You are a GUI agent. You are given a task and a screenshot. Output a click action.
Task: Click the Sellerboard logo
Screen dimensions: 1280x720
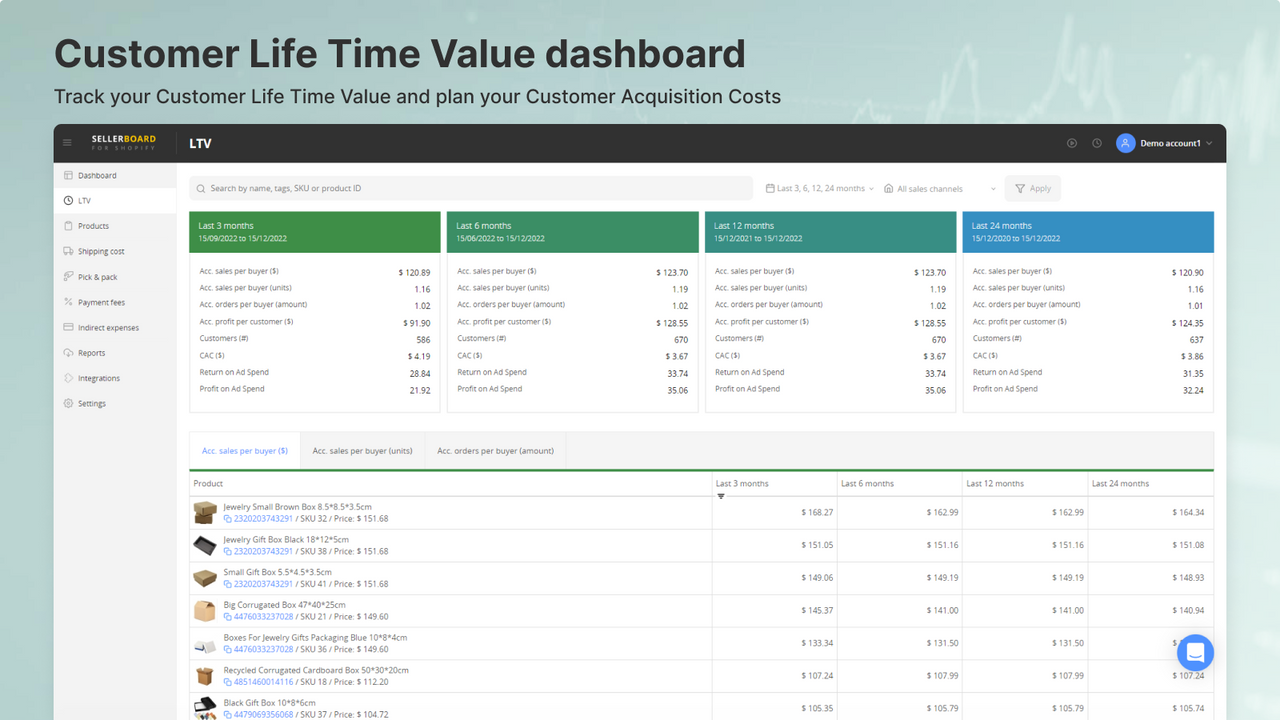click(x=124, y=143)
